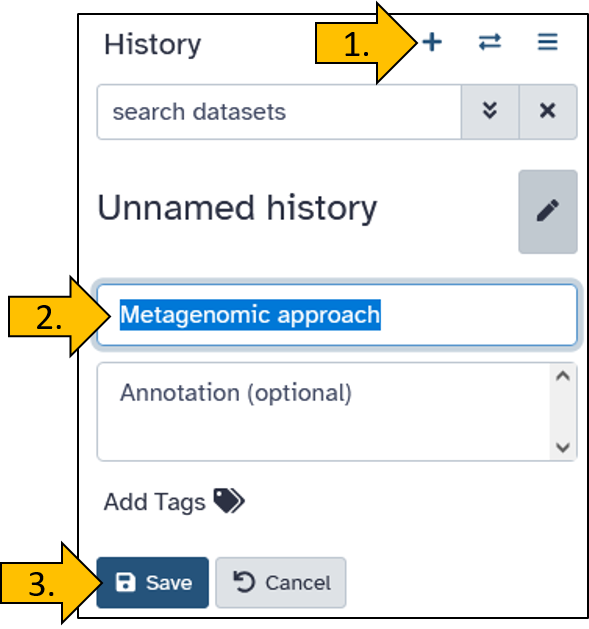Click the tags icon beside Add Tags
Viewport: 589px width, 629px height.
tap(229, 500)
